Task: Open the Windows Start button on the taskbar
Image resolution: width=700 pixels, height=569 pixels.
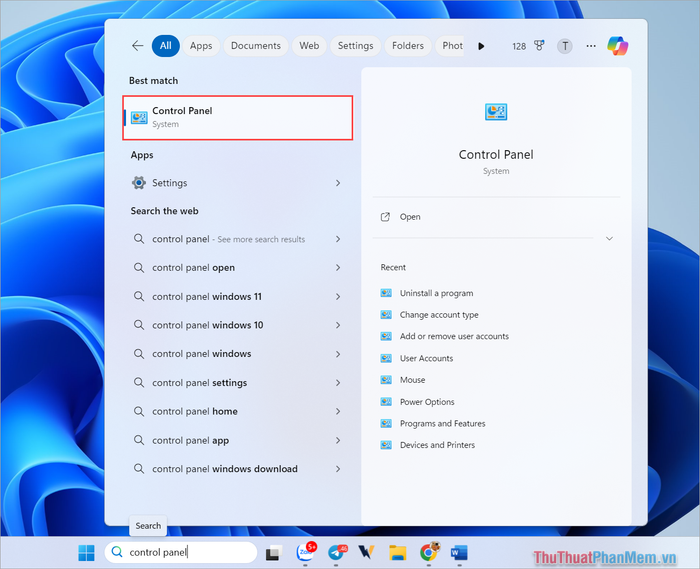Action: click(x=86, y=553)
